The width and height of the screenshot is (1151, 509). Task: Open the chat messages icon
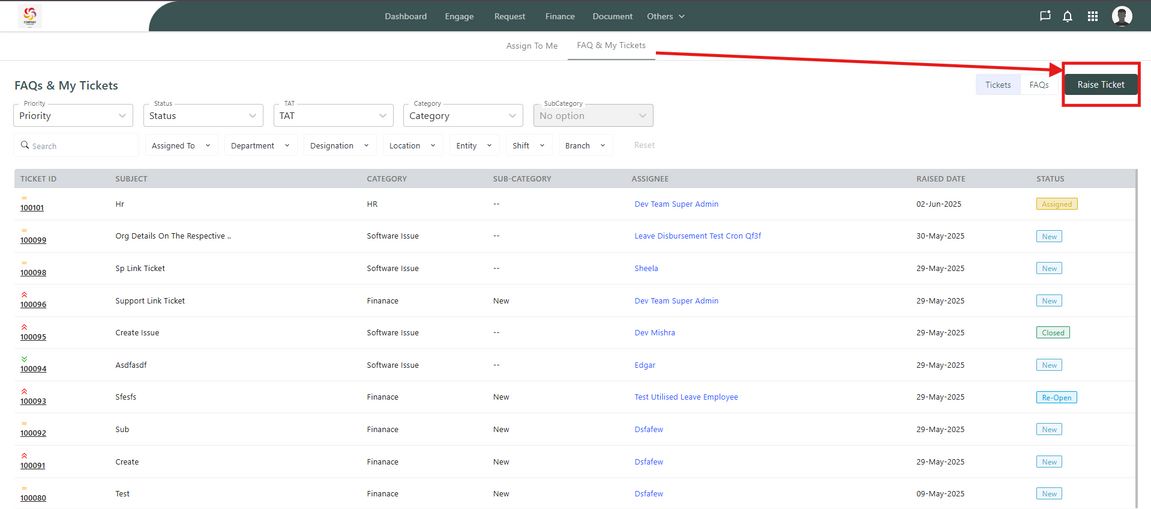1045,16
